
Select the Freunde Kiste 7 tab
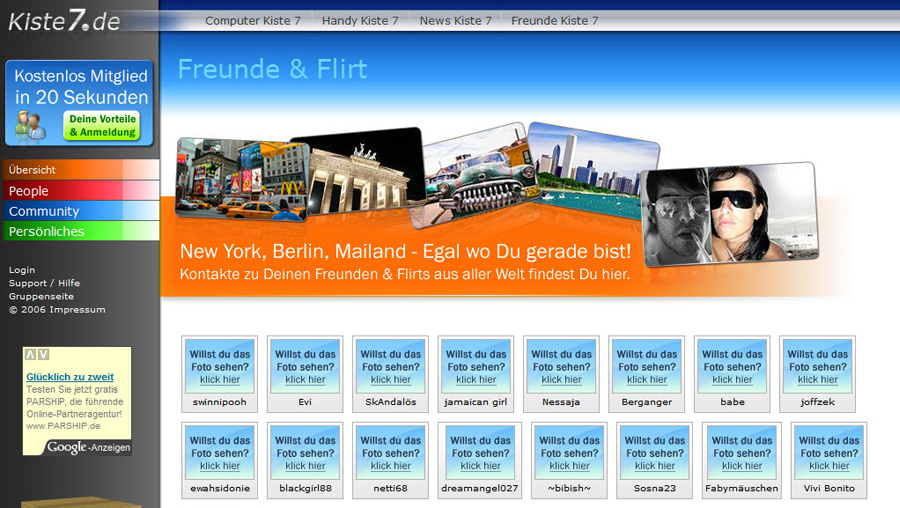tap(554, 20)
